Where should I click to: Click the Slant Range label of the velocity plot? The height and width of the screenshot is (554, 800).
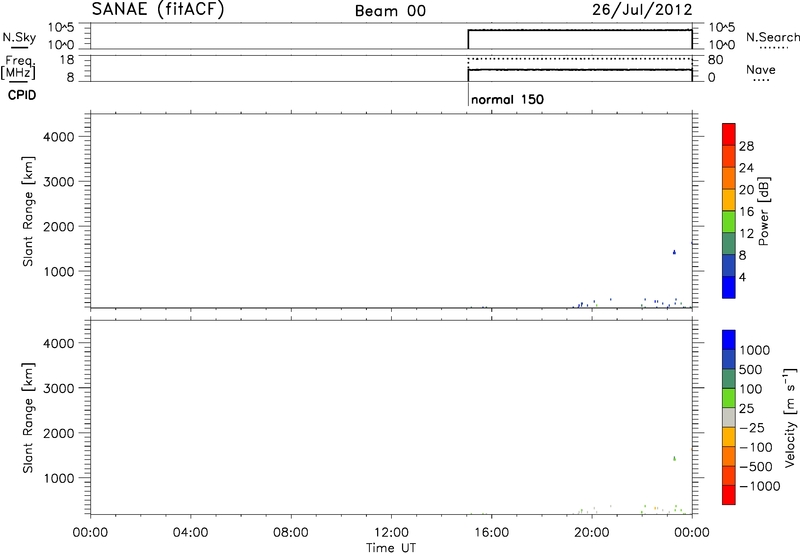click(x=28, y=417)
